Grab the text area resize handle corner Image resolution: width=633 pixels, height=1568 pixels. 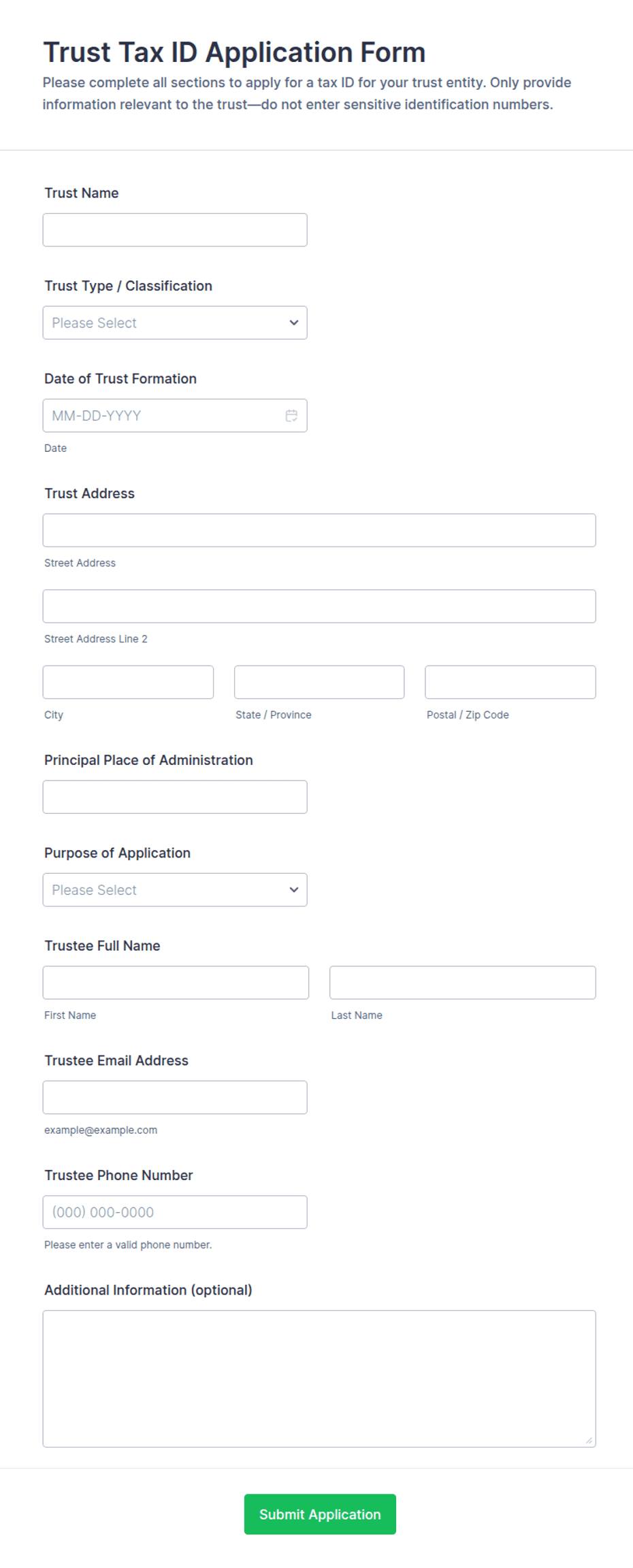589,1440
